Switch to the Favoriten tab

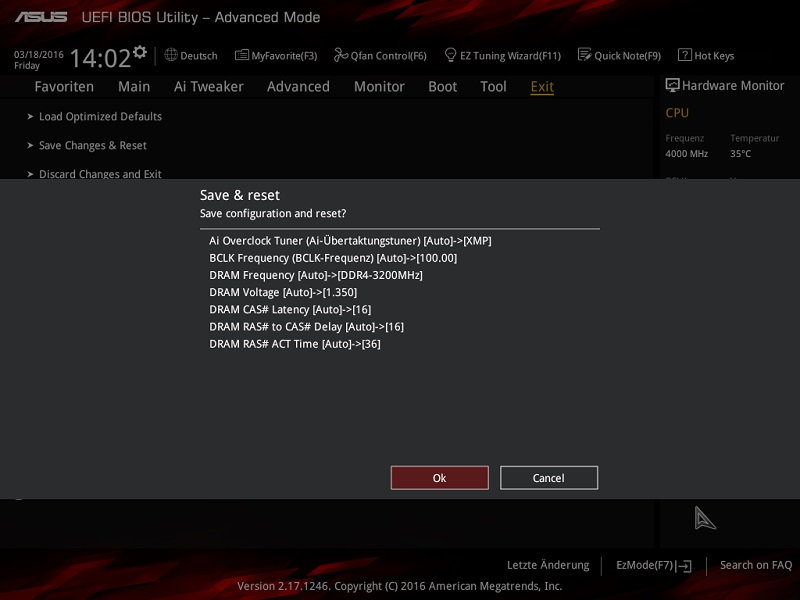(x=64, y=87)
